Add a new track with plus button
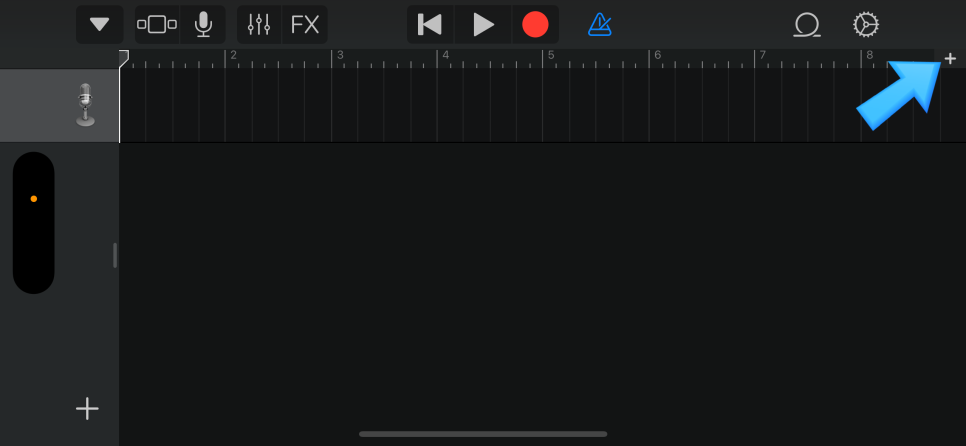 (x=87, y=408)
